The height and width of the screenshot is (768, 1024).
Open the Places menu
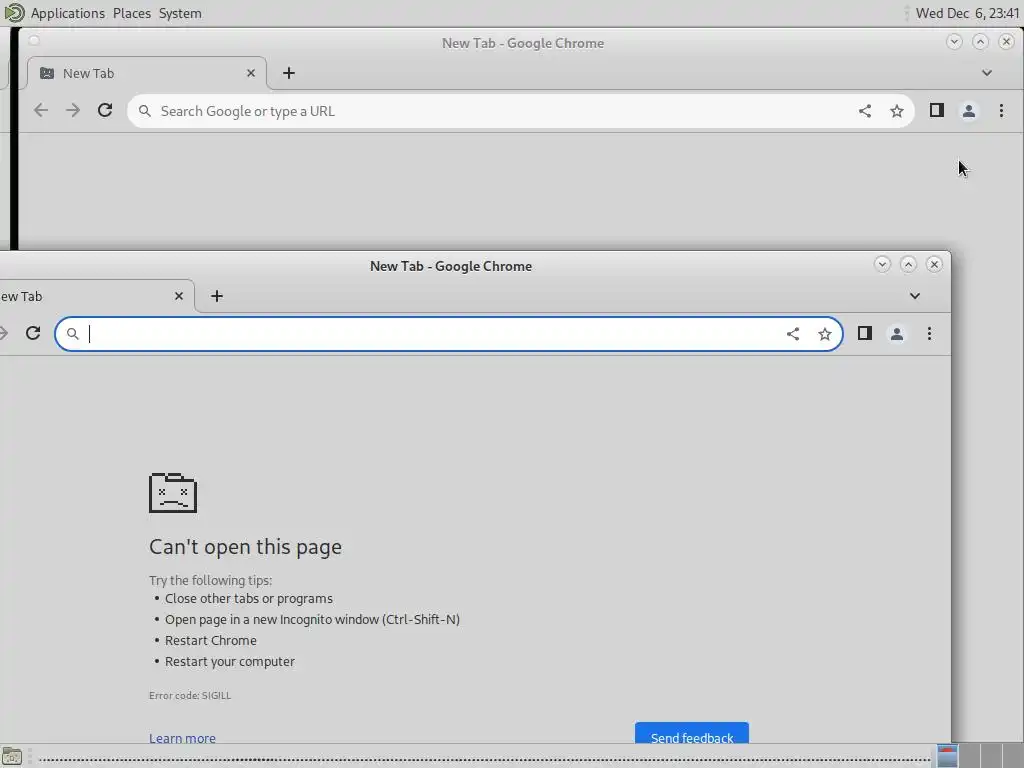(x=132, y=13)
